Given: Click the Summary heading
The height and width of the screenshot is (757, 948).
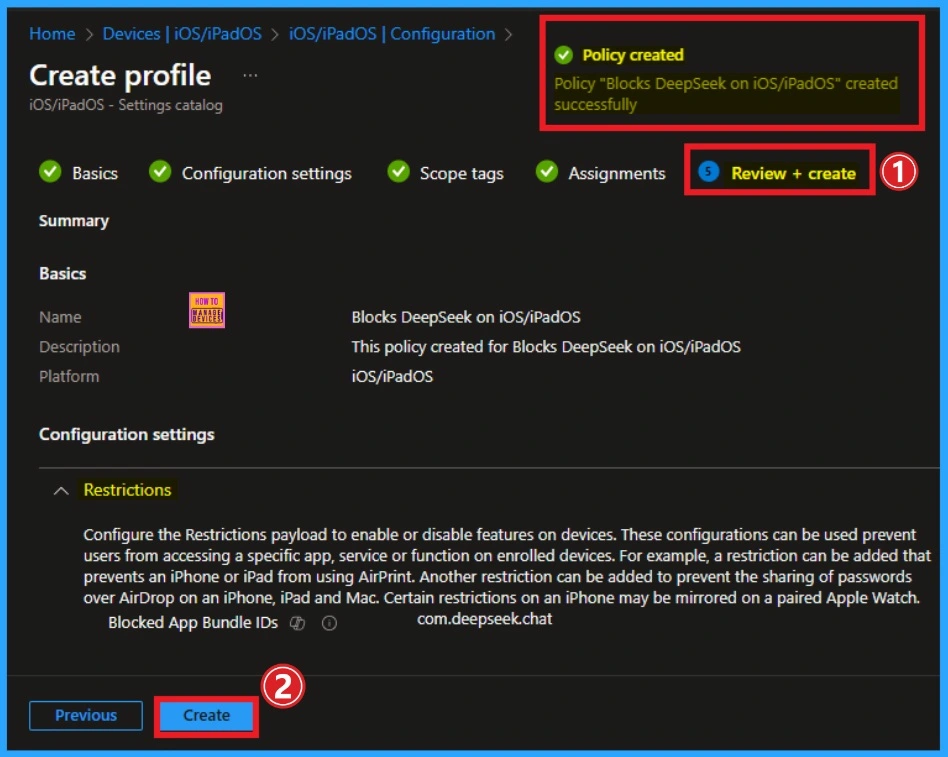Looking at the screenshot, I should click(x=74, y=221).
